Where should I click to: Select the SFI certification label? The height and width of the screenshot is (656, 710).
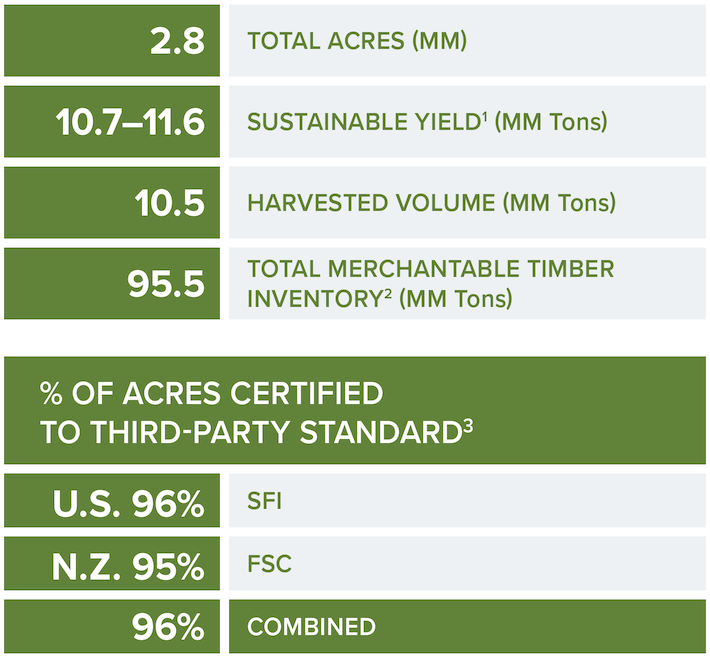point(264,501)
